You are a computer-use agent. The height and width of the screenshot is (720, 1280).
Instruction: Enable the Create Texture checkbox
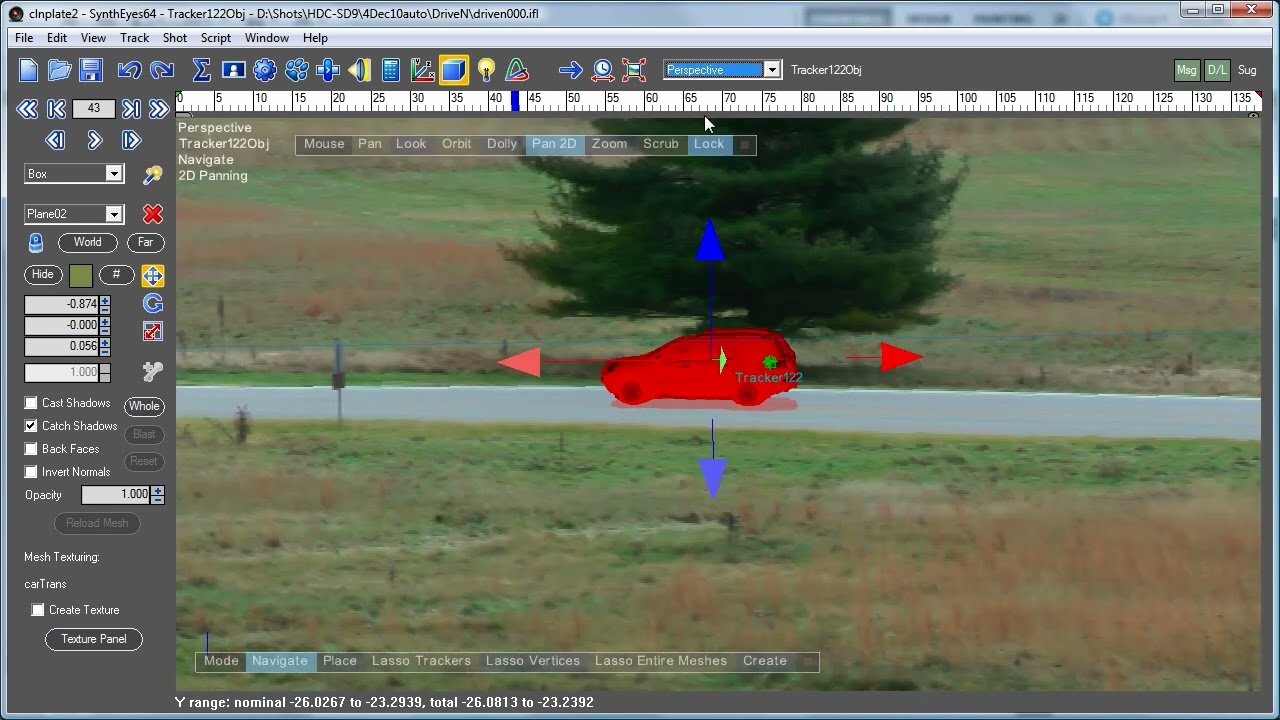(38, 610)
